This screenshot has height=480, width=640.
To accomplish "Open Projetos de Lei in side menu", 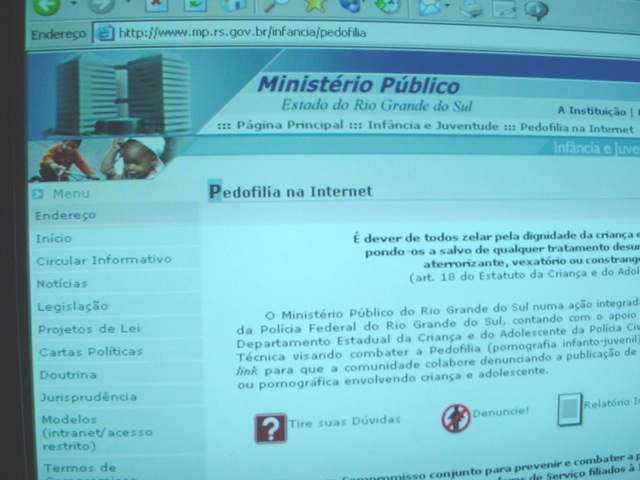I will click(x=89, y=329).
